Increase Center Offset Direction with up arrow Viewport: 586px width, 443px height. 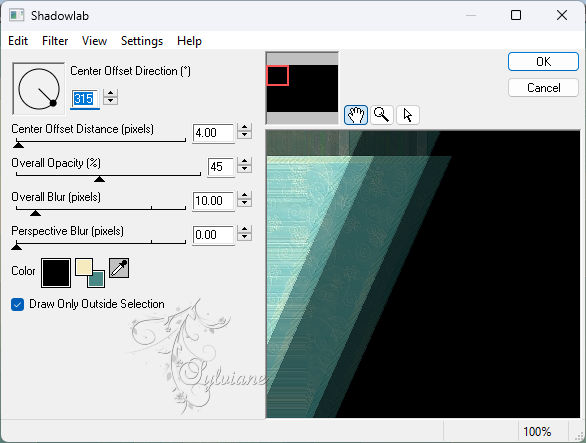coord(110,93)
